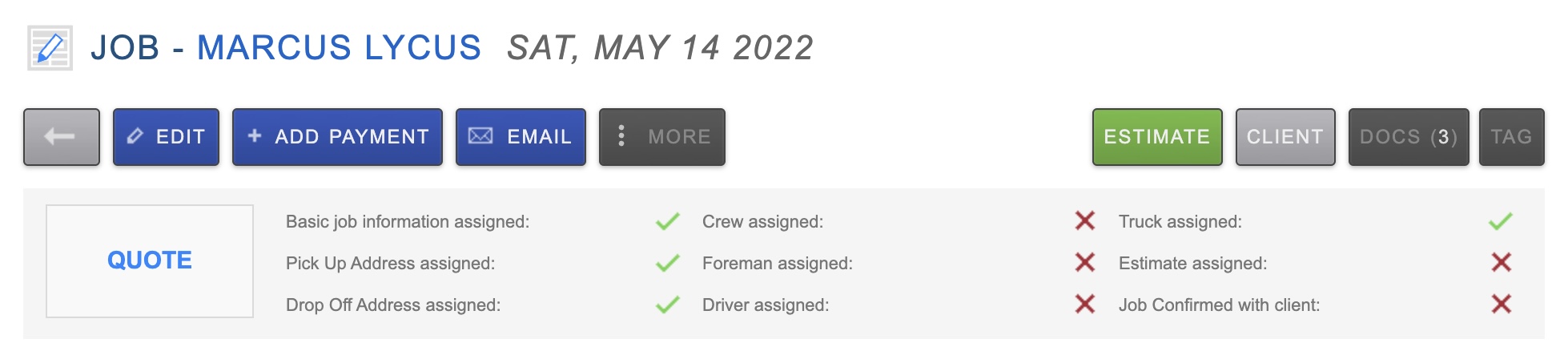Go back using the left arrow button
This screenshot has height=343, width=1568.
point(62,137)
